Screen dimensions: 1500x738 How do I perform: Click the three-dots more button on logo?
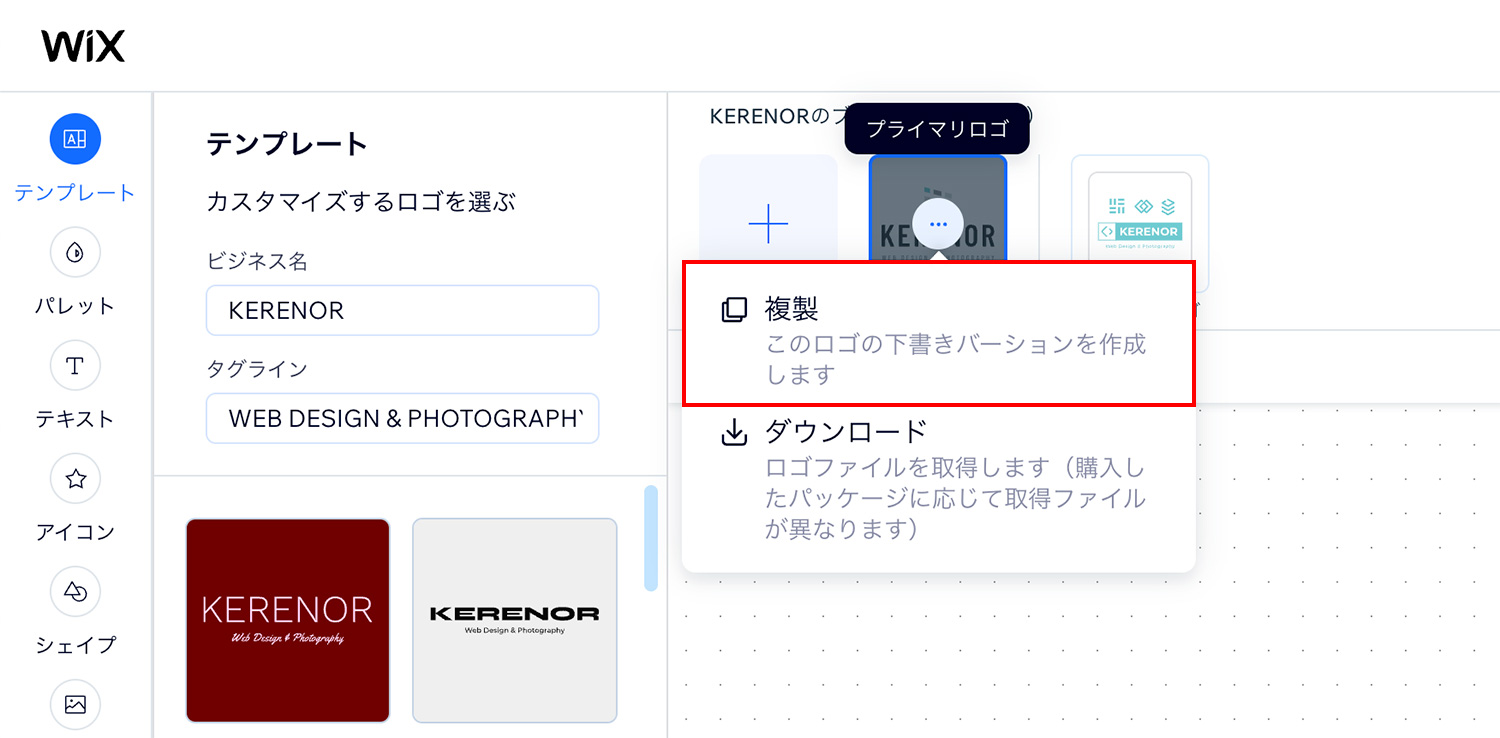point(938,224)
